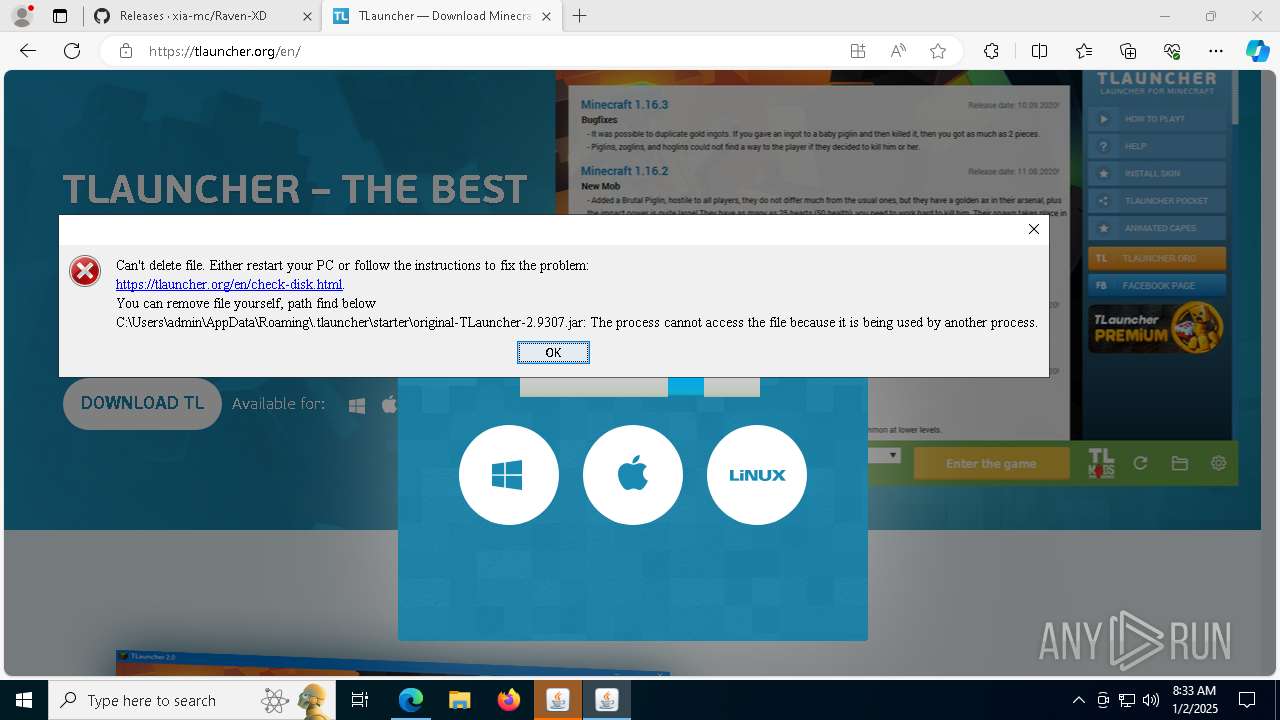This screenshot has width=1280, height=720.
Task: Click Edge icon in taskbar
Action: 411,700
